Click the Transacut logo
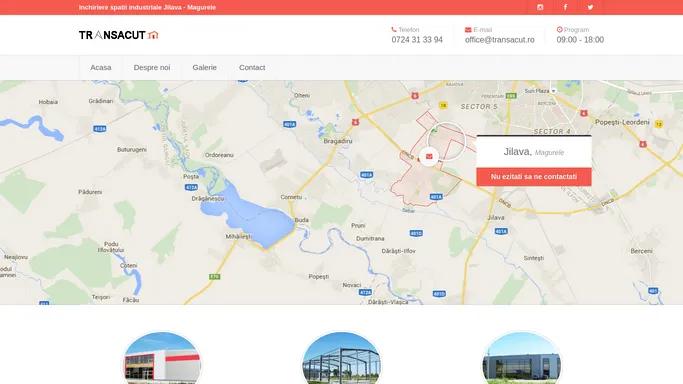Screen dimensions: 683x384 tap(118, 35)
